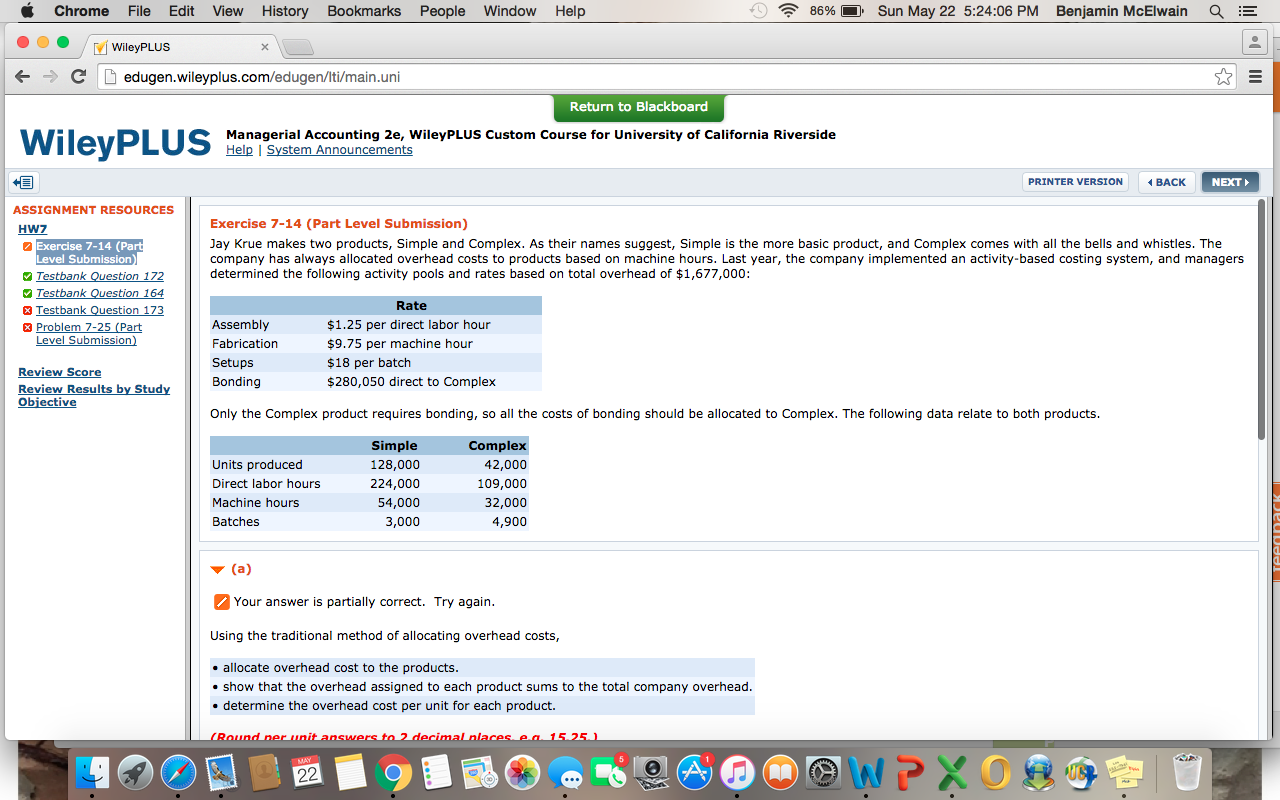This screenshot has width=1280, height=800.
Task: Open Microsoft Excel from the dock
Action: [952, 772]
